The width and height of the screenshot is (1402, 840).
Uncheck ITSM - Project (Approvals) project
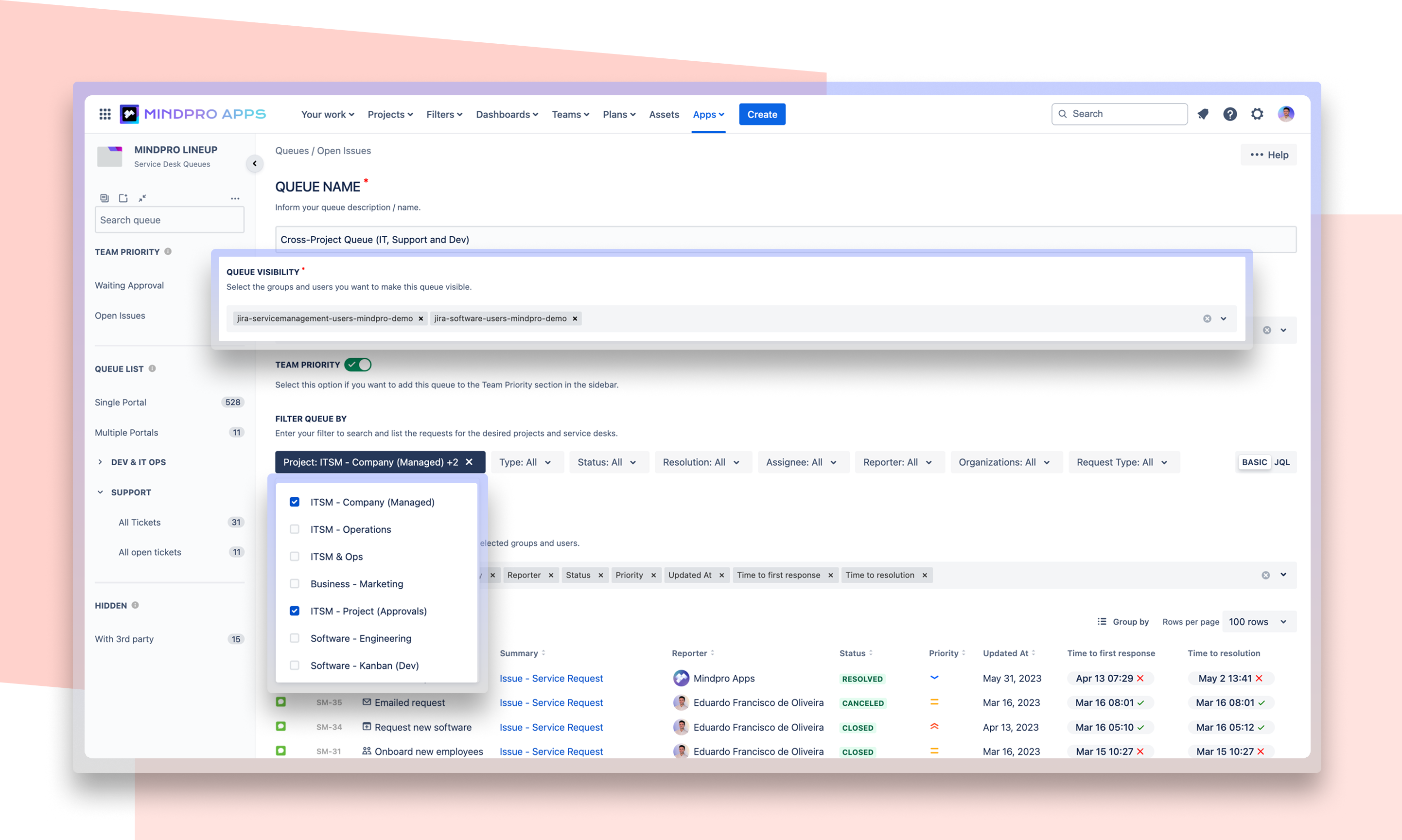click(x=294, y=611)
